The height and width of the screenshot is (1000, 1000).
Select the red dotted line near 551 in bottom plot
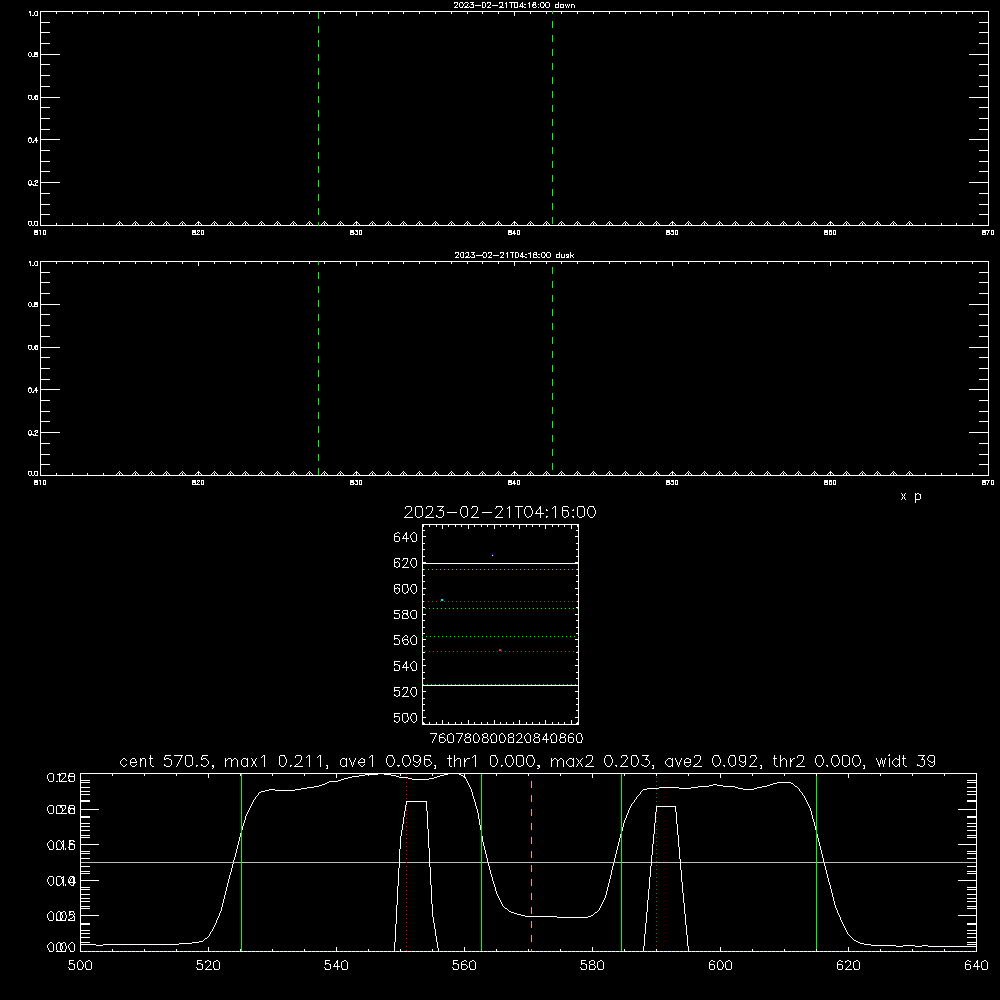[407, 862]
